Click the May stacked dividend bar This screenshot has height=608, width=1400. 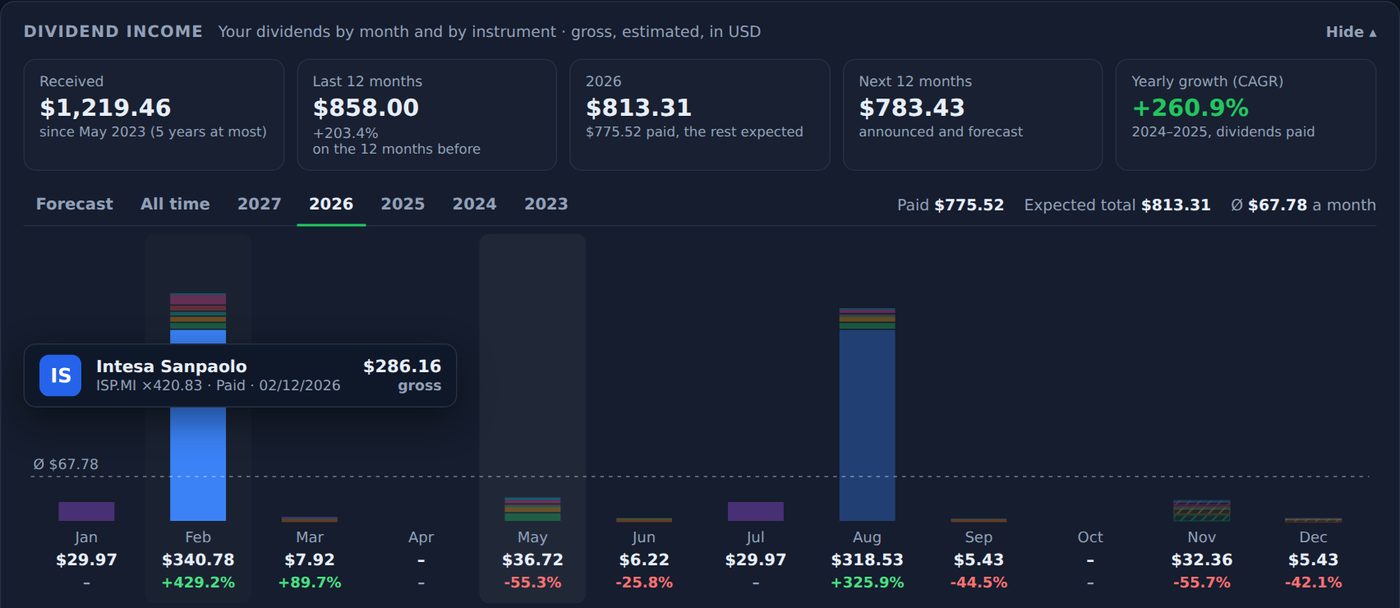[x=533, y=509]
